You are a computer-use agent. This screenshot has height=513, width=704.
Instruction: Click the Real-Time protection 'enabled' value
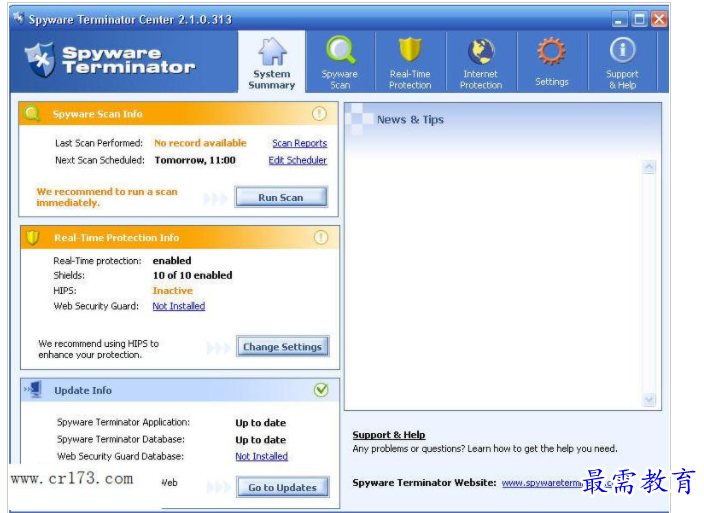172,261
